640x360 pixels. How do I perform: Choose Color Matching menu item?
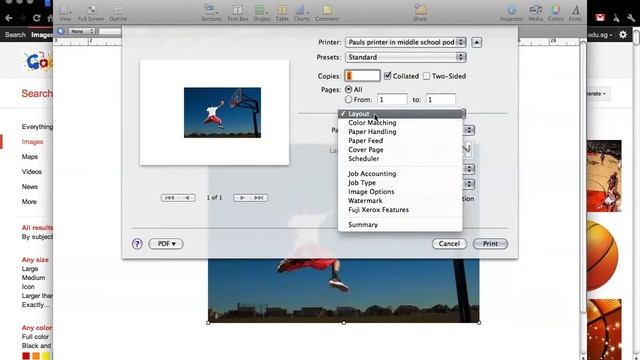(x=400, y=123)
